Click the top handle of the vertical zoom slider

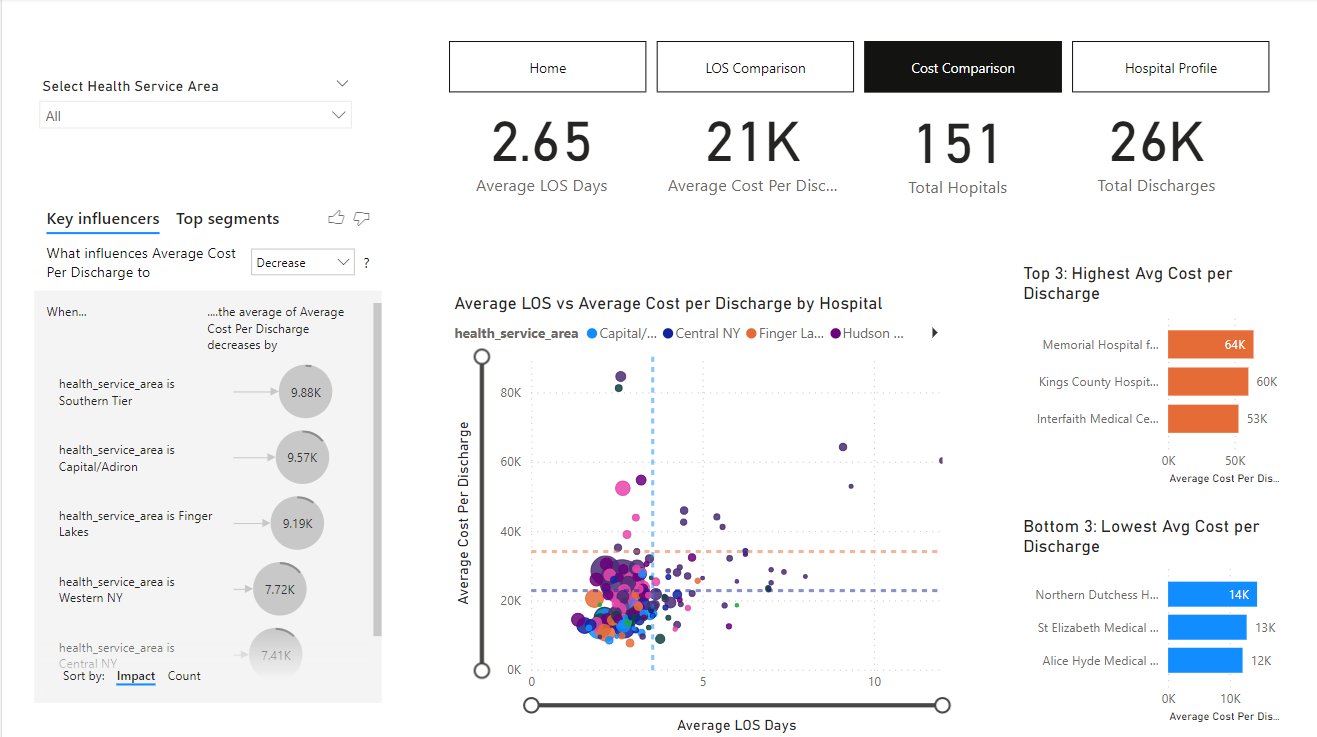[x=482, y=357]
